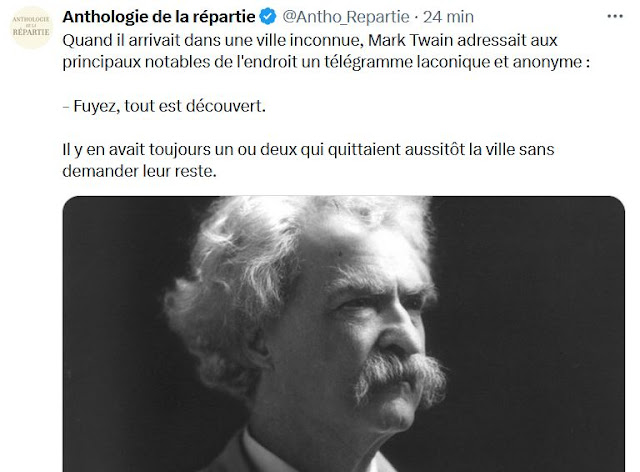Click the blue verified badge icon

tap(268, 17)
